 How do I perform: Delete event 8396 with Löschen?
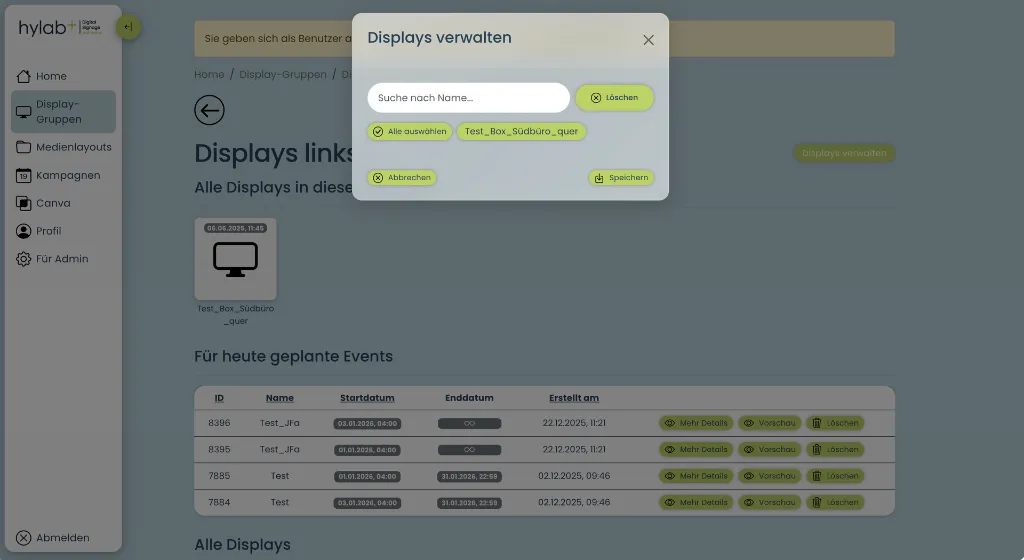click(x=835, y=423)
